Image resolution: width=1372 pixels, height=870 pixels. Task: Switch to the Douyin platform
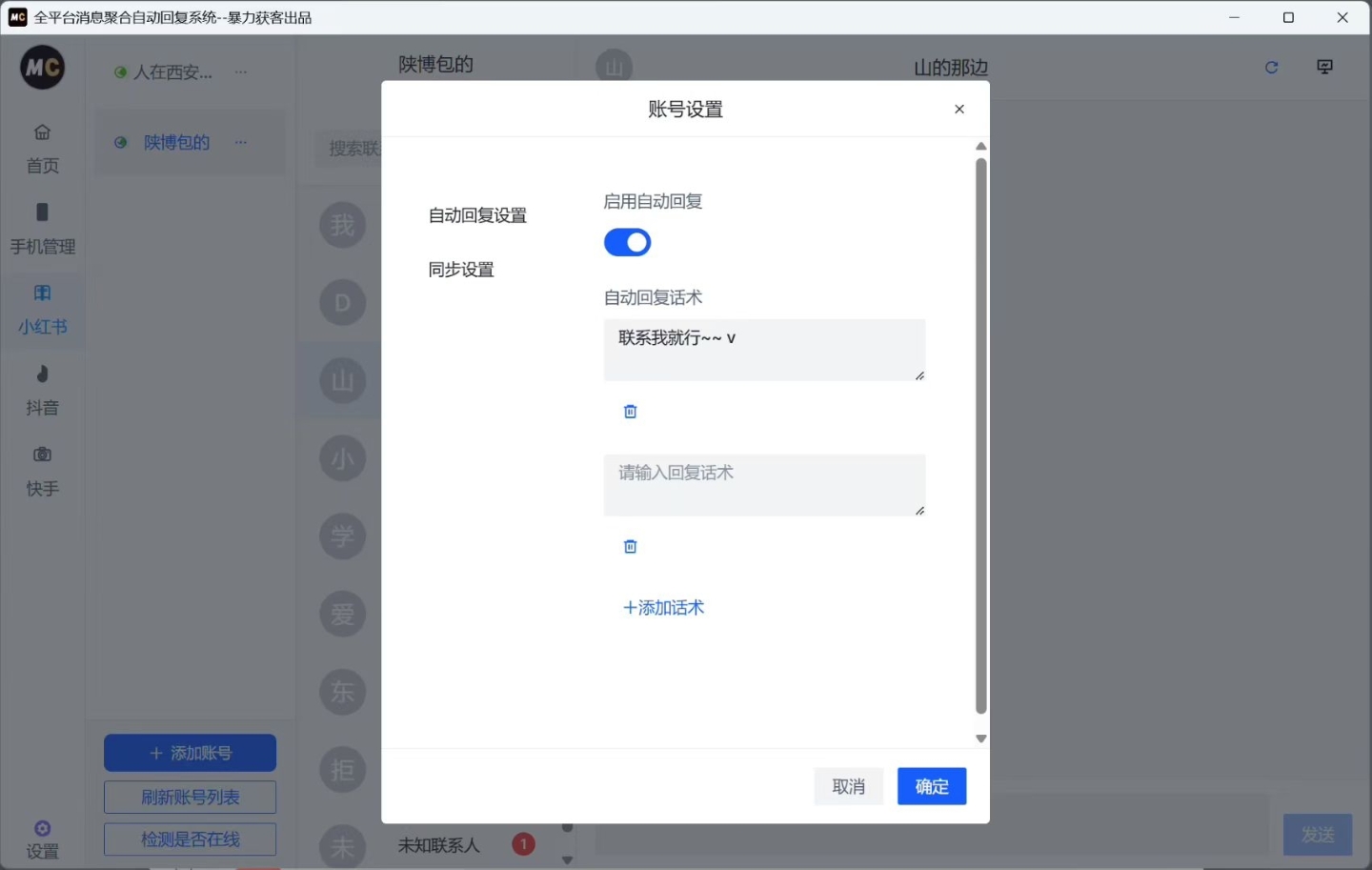tap(42, 390)
